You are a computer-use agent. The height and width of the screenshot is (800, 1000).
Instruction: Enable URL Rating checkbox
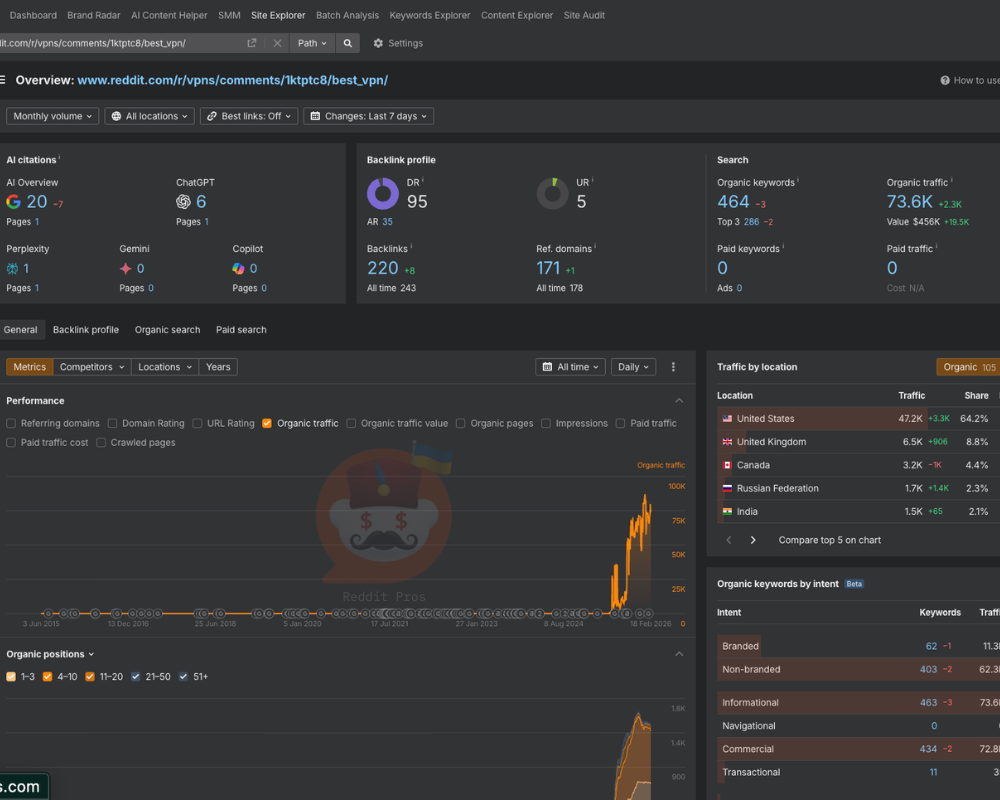click(197, 424)
